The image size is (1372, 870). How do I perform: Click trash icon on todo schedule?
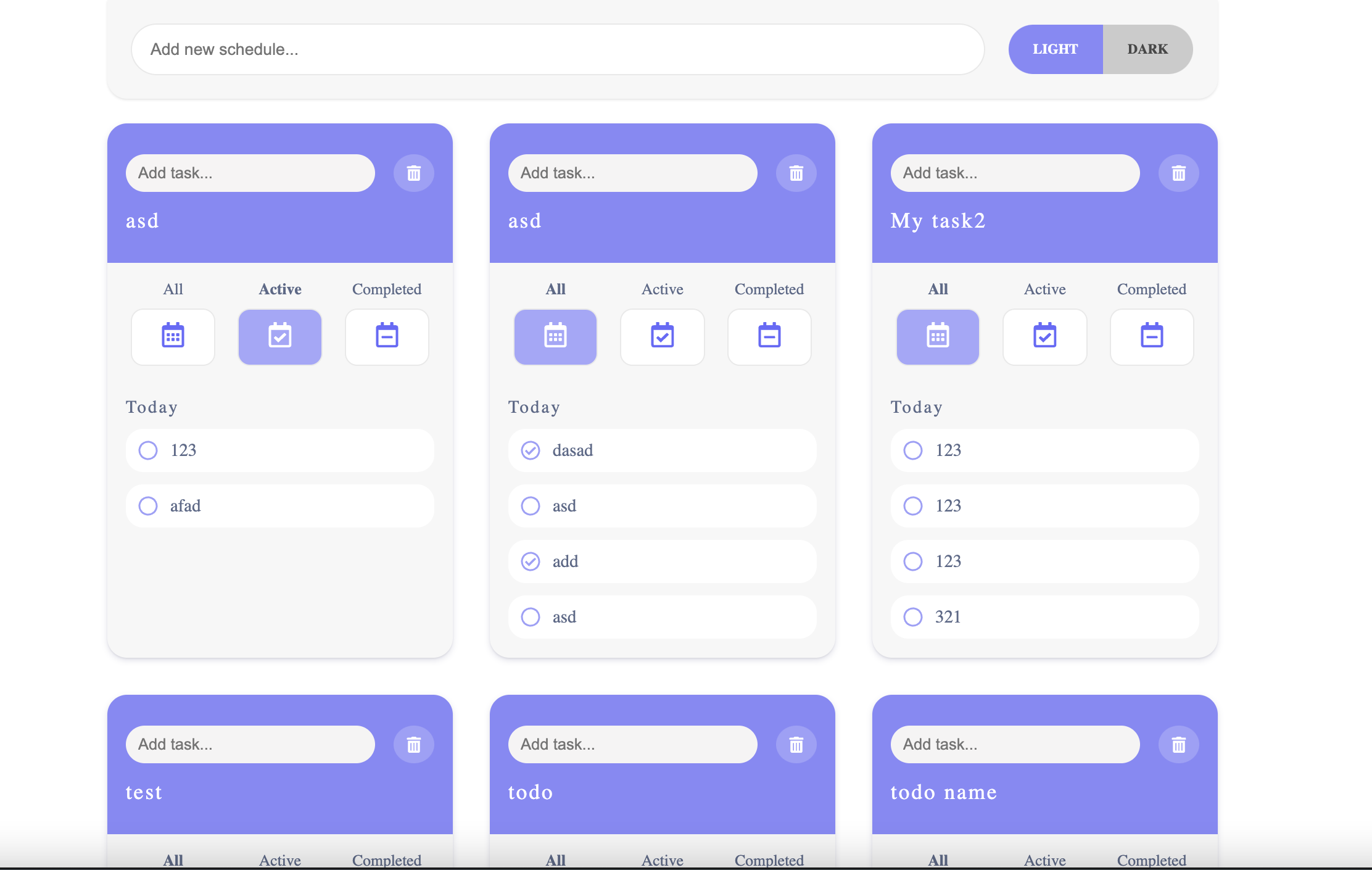pos(796,745)
